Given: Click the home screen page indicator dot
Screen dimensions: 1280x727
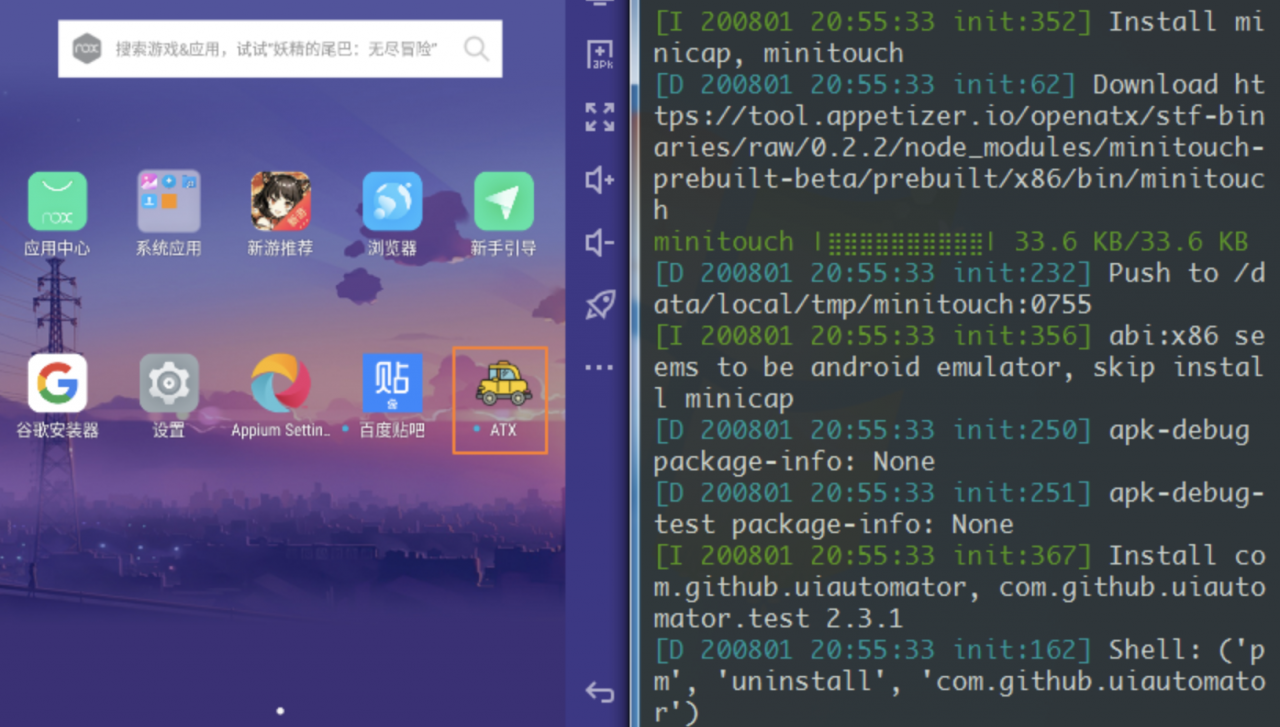Looking at the screenshot, I should (x=280, y=711).
